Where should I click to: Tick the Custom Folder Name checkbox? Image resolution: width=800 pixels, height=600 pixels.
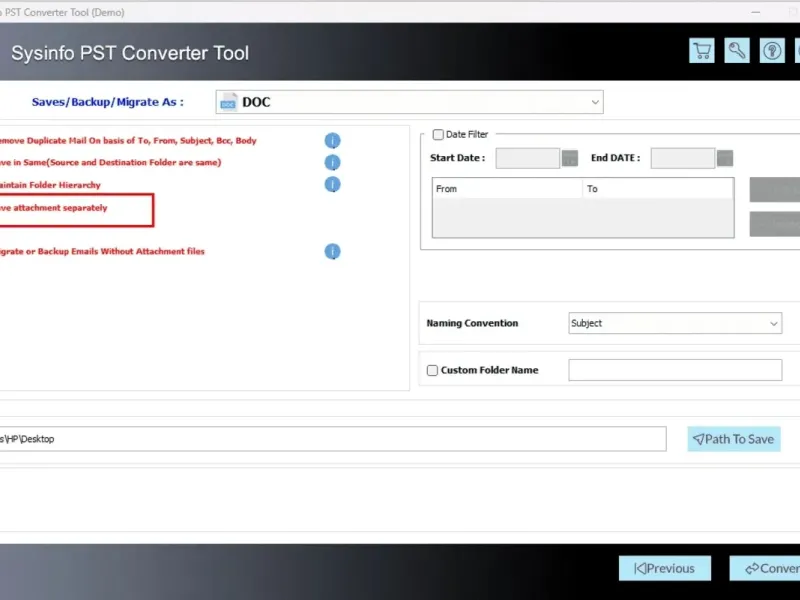point(432,370)
